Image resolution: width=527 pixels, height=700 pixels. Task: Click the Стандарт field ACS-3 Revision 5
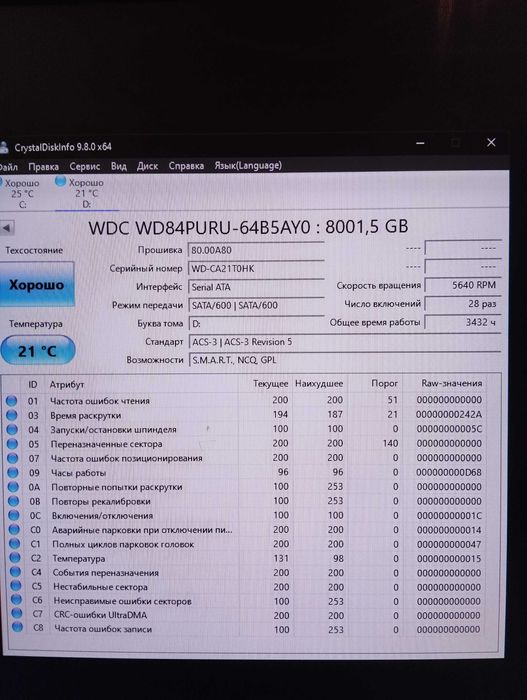[x=344, y=342]
